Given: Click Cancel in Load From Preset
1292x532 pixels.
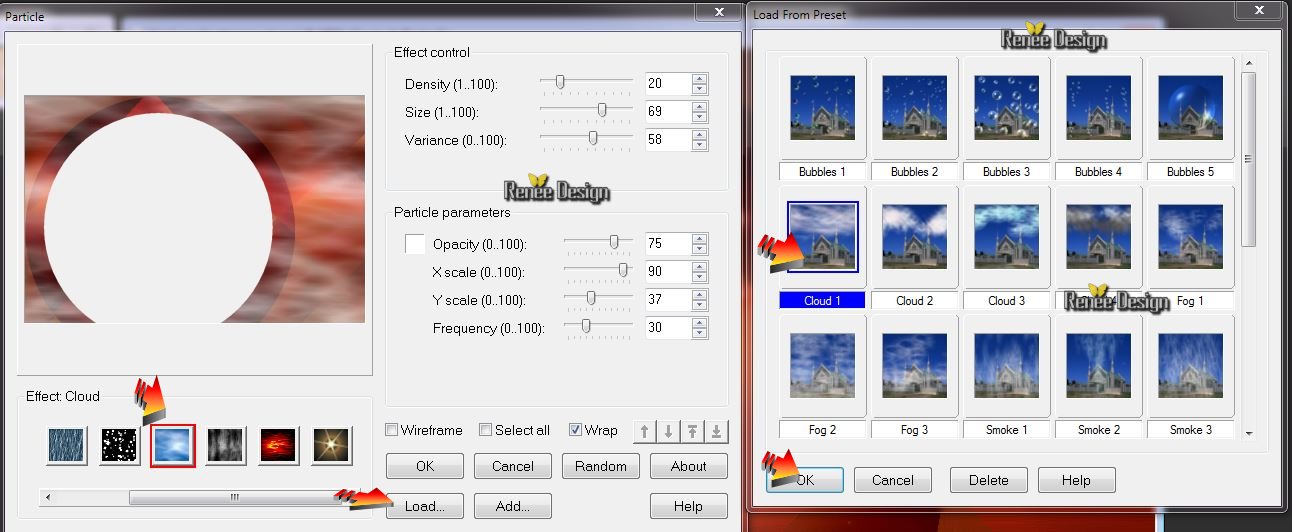Looking at the screenshot, I should tap(893, 480).
